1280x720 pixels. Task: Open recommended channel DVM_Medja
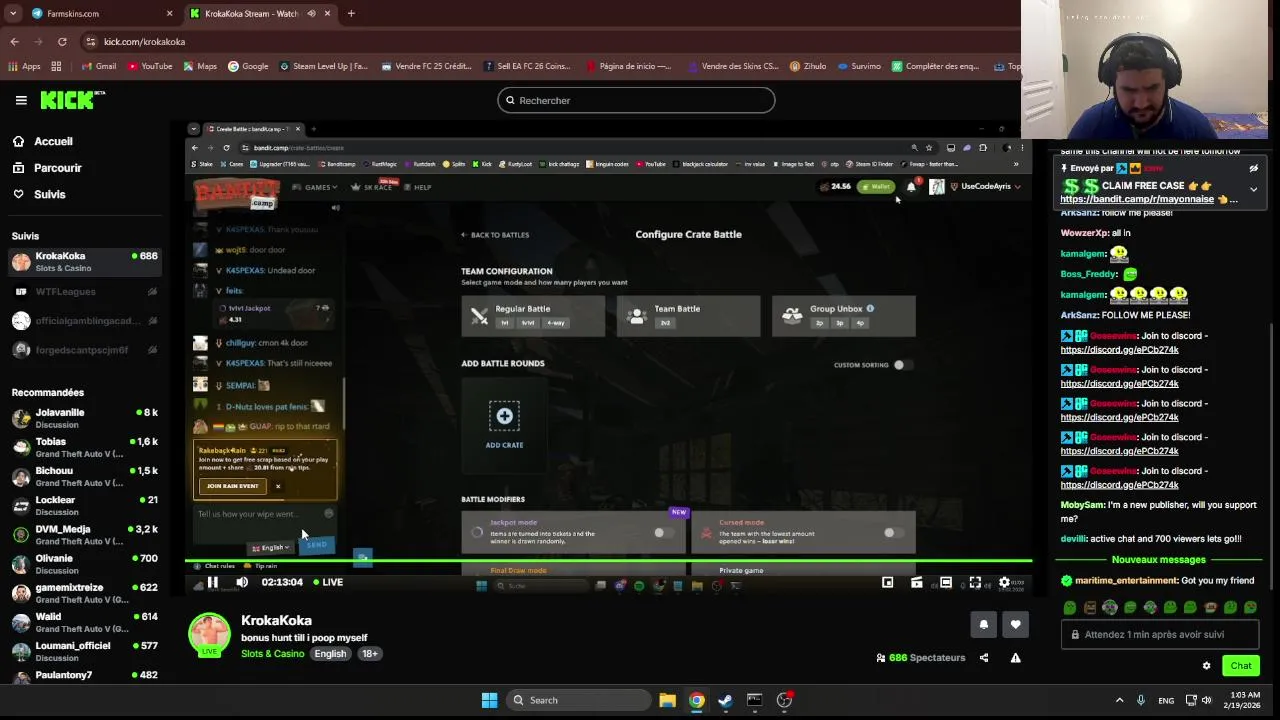point(85,535)
